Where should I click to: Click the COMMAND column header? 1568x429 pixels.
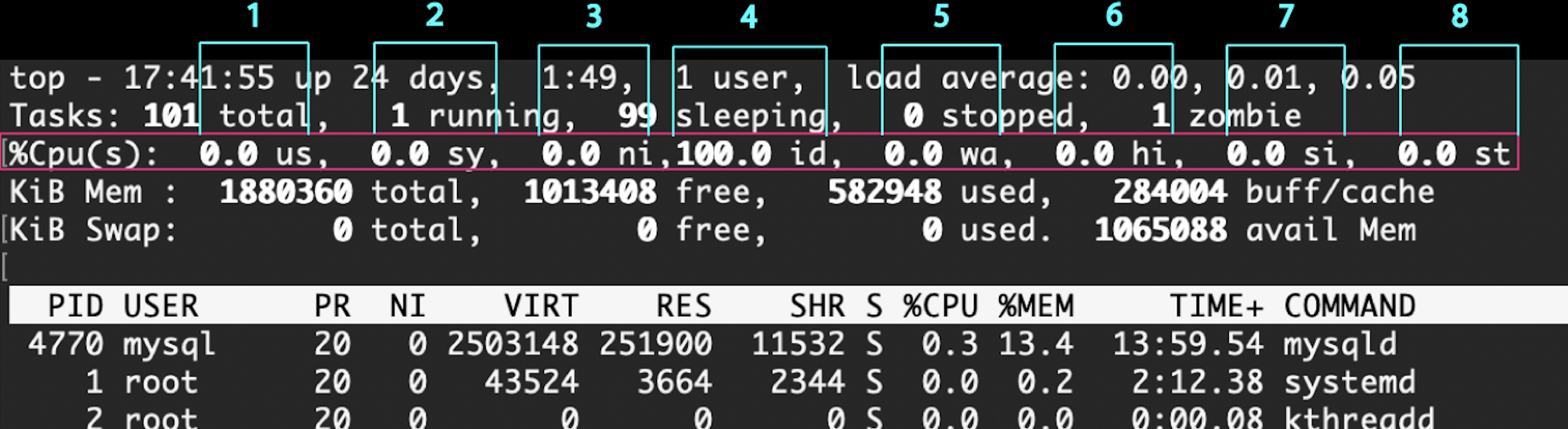tap(1349, 305)
